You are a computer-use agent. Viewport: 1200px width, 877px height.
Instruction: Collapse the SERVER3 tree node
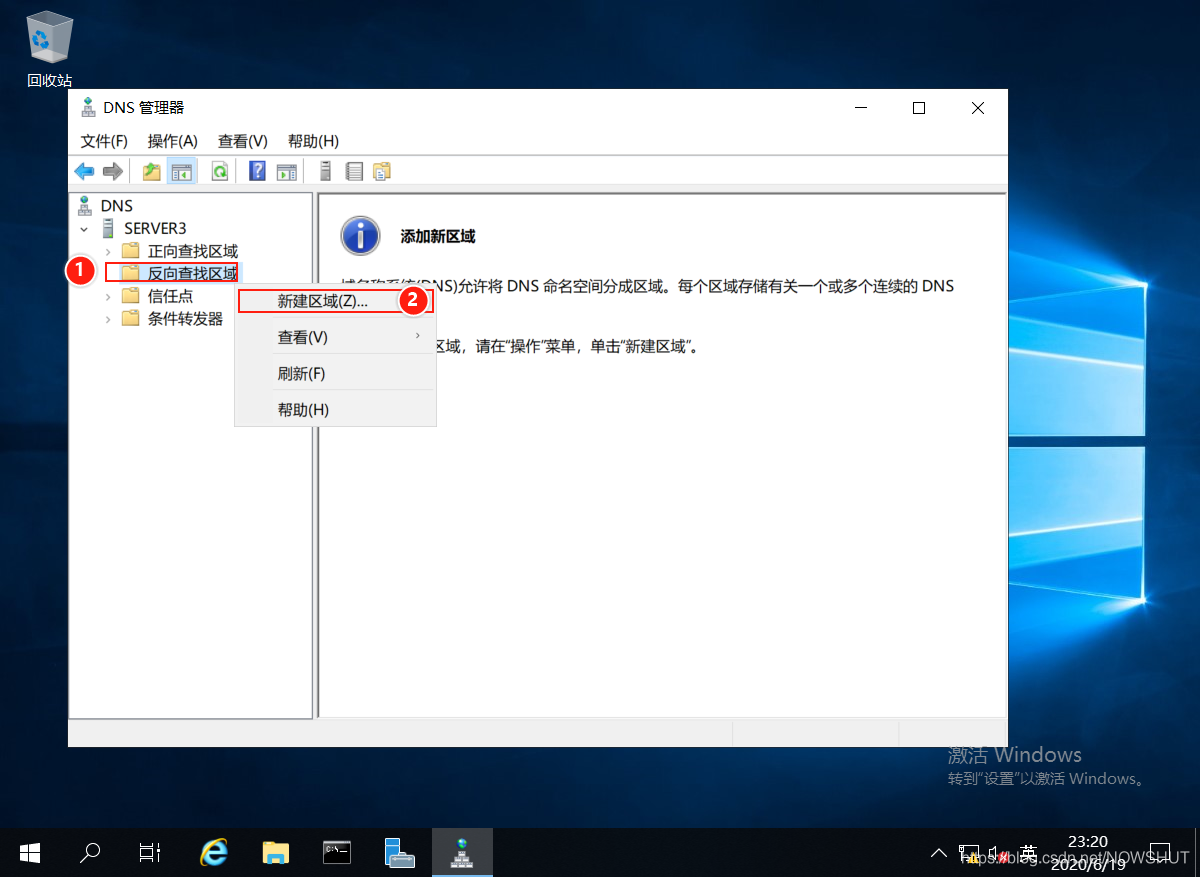[84, 228]
